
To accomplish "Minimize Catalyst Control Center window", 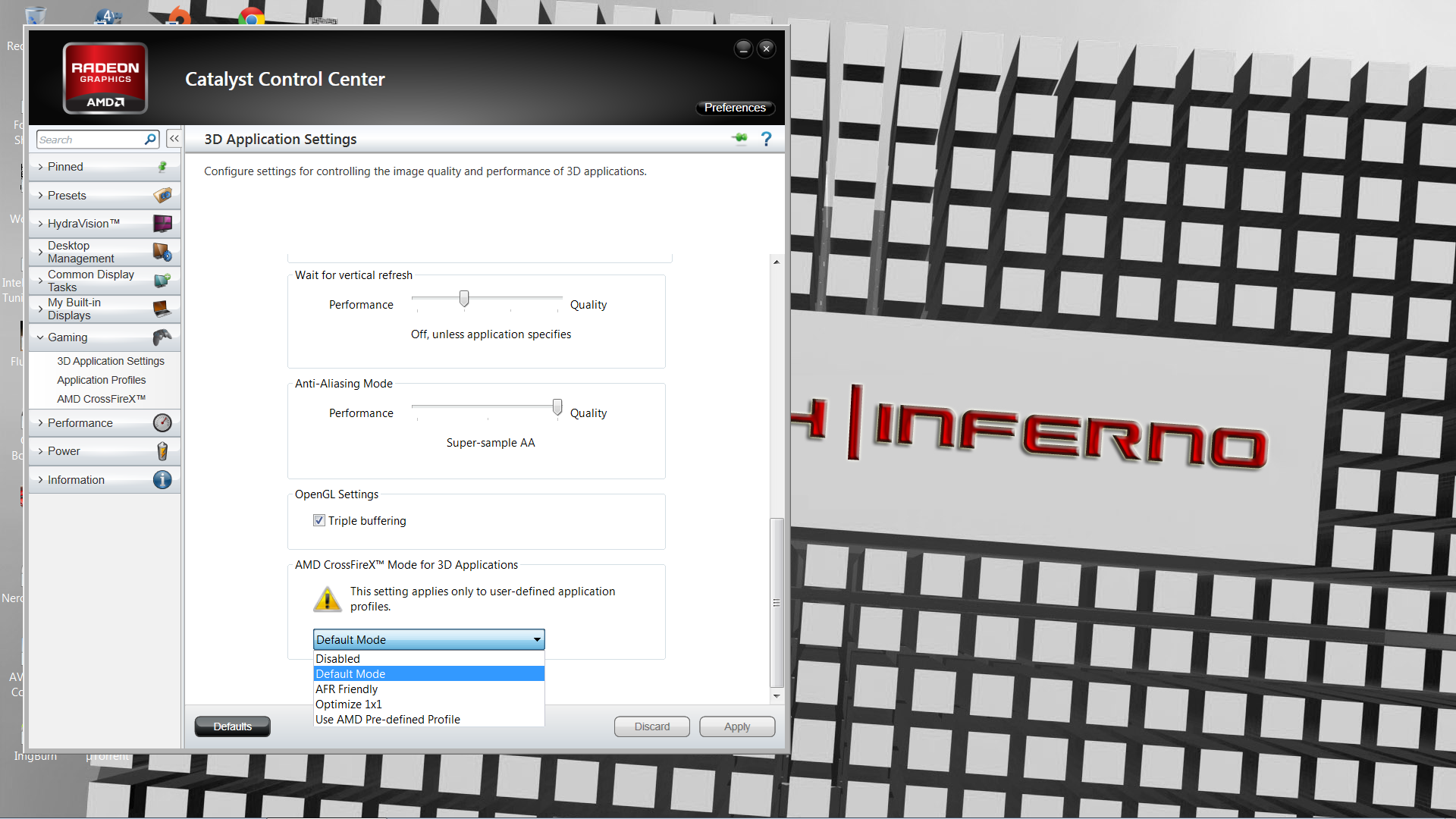I will tap(743, 49).
